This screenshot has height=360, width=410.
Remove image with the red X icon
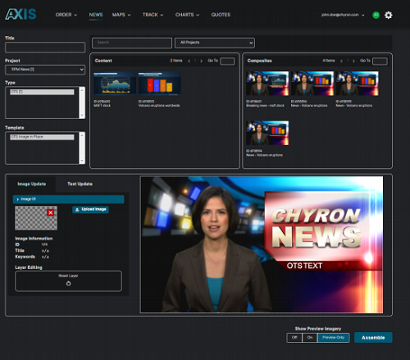(50, 212)
